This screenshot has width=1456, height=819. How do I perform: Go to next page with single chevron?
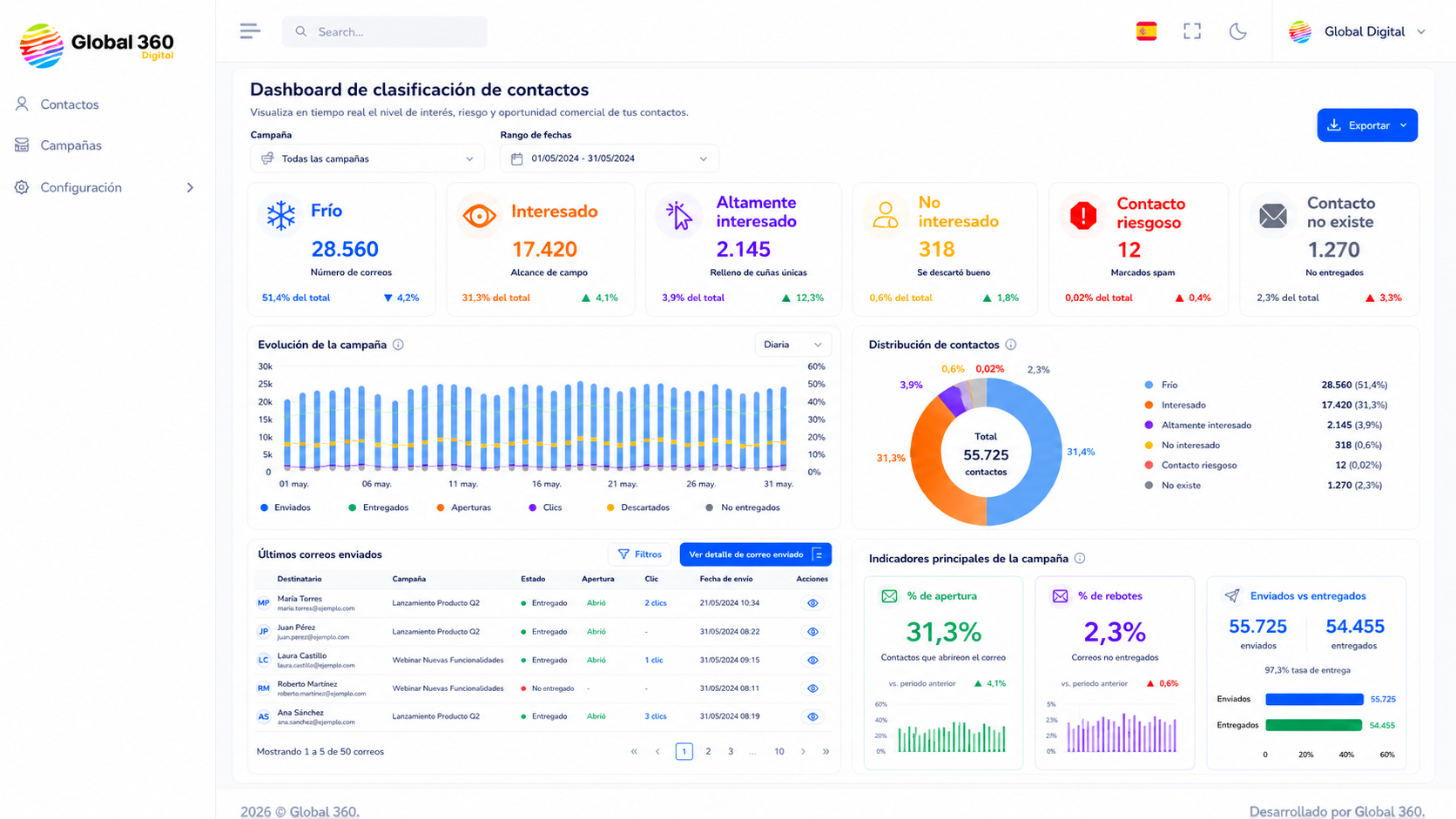coord(803,751)
